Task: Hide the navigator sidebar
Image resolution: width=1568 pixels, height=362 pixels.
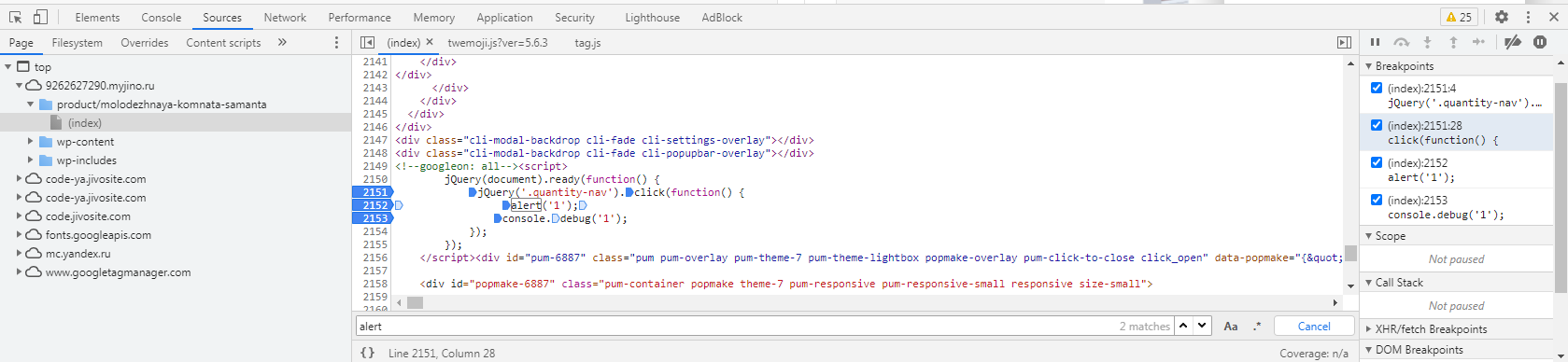Action: [x=367, y=42]
